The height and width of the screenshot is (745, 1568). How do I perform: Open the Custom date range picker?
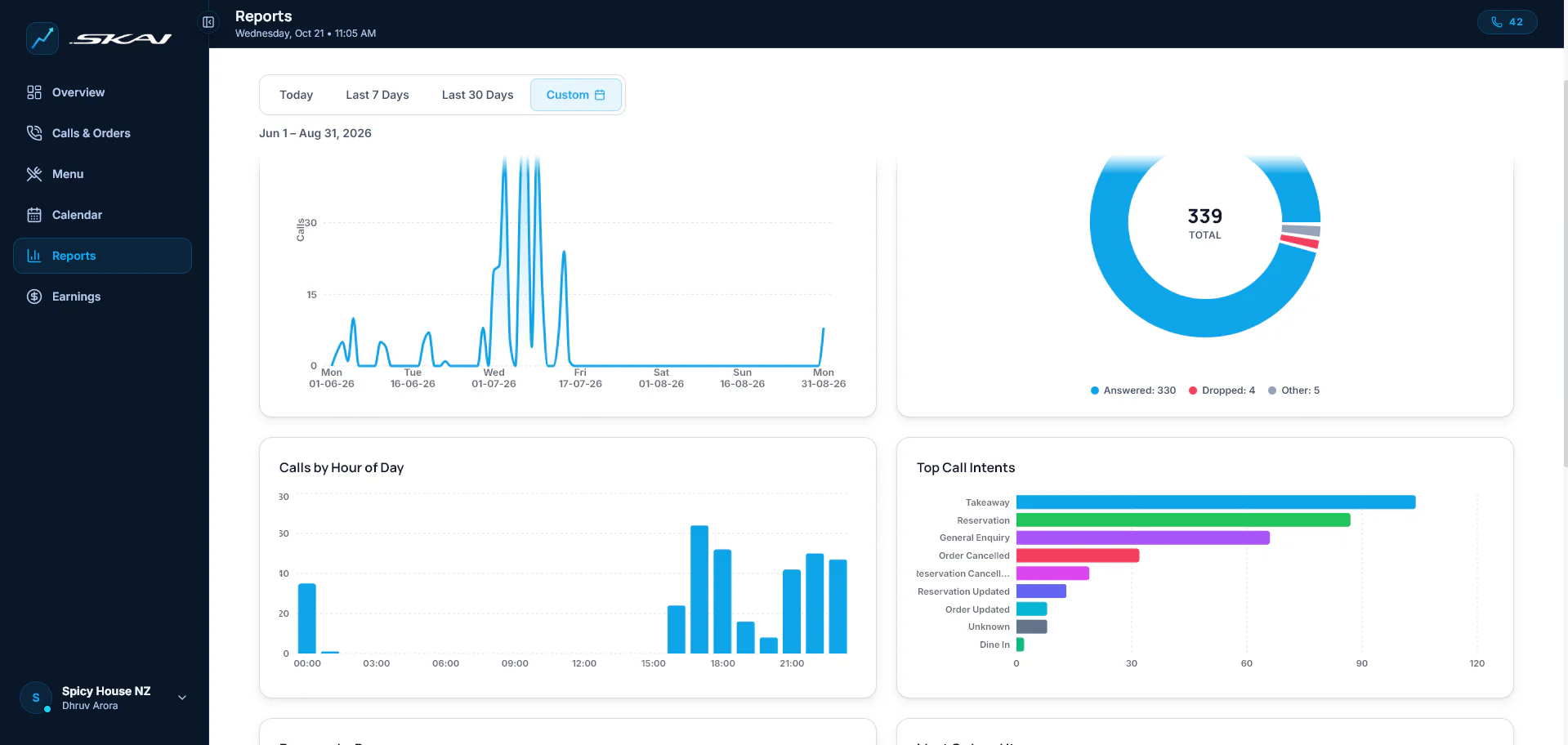(575, 95)
